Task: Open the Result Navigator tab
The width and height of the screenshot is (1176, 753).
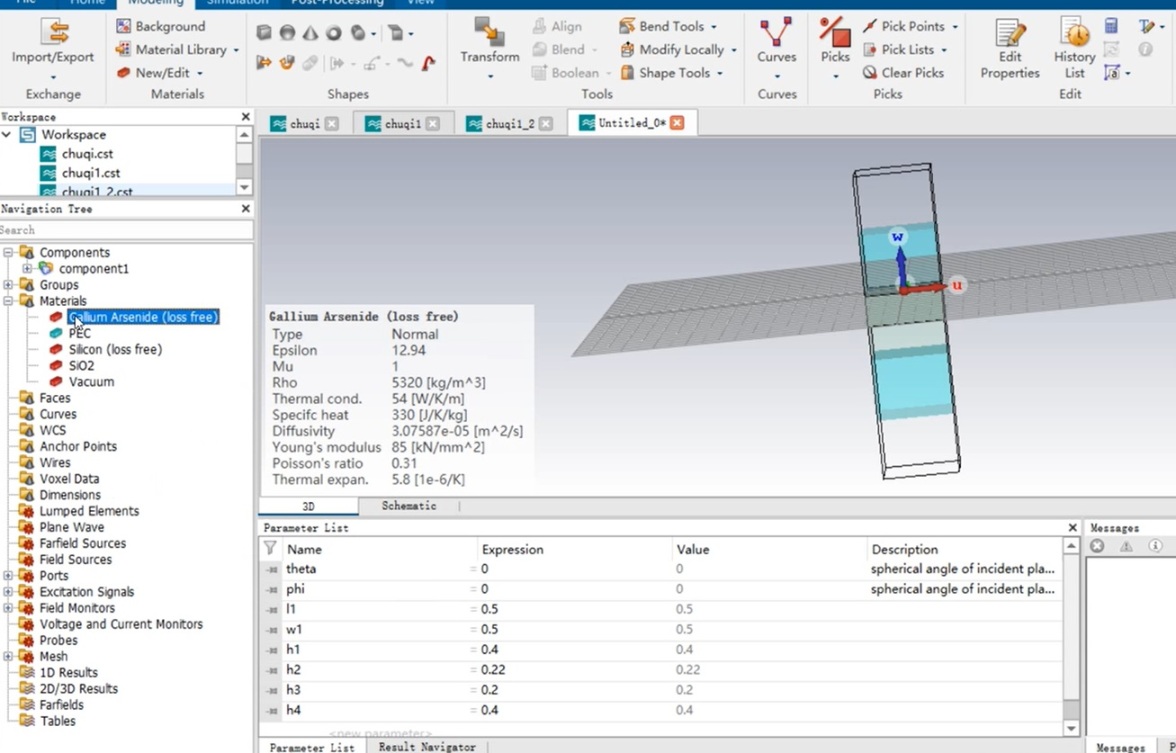Action: [x=426, y=746]
